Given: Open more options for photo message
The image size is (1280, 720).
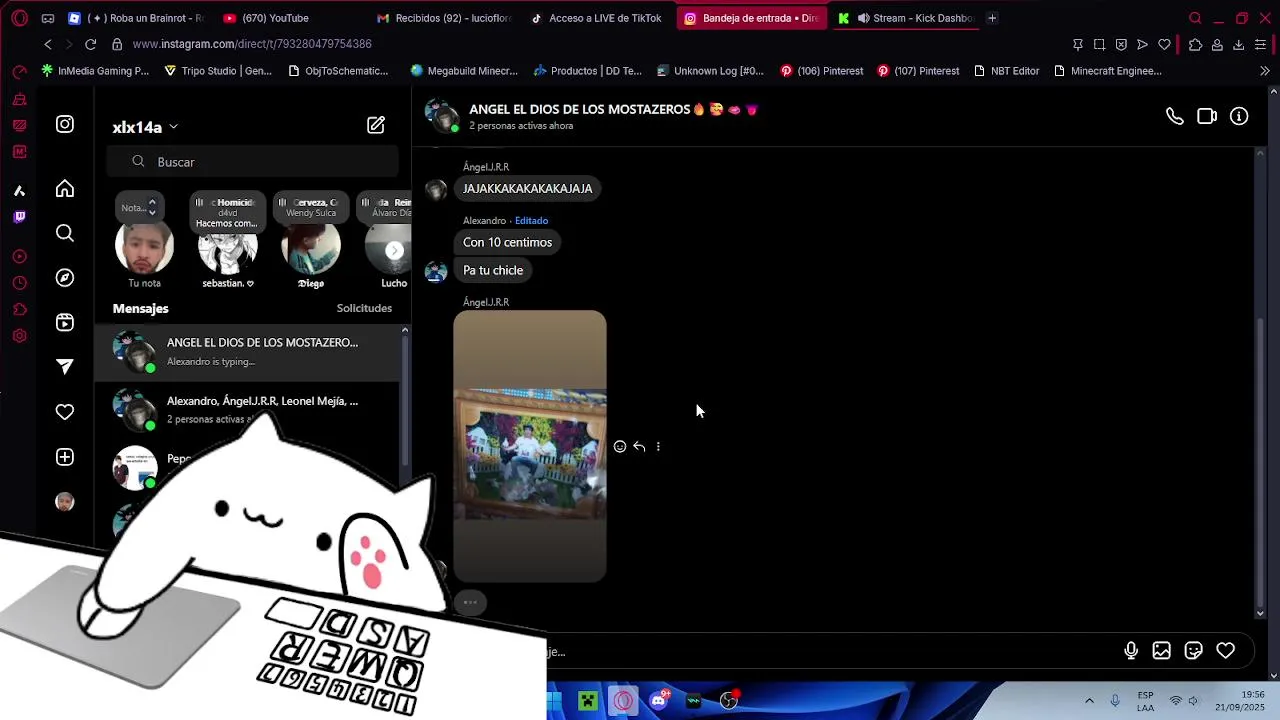Looking at the screenshot, I should (x=658, y=447).
